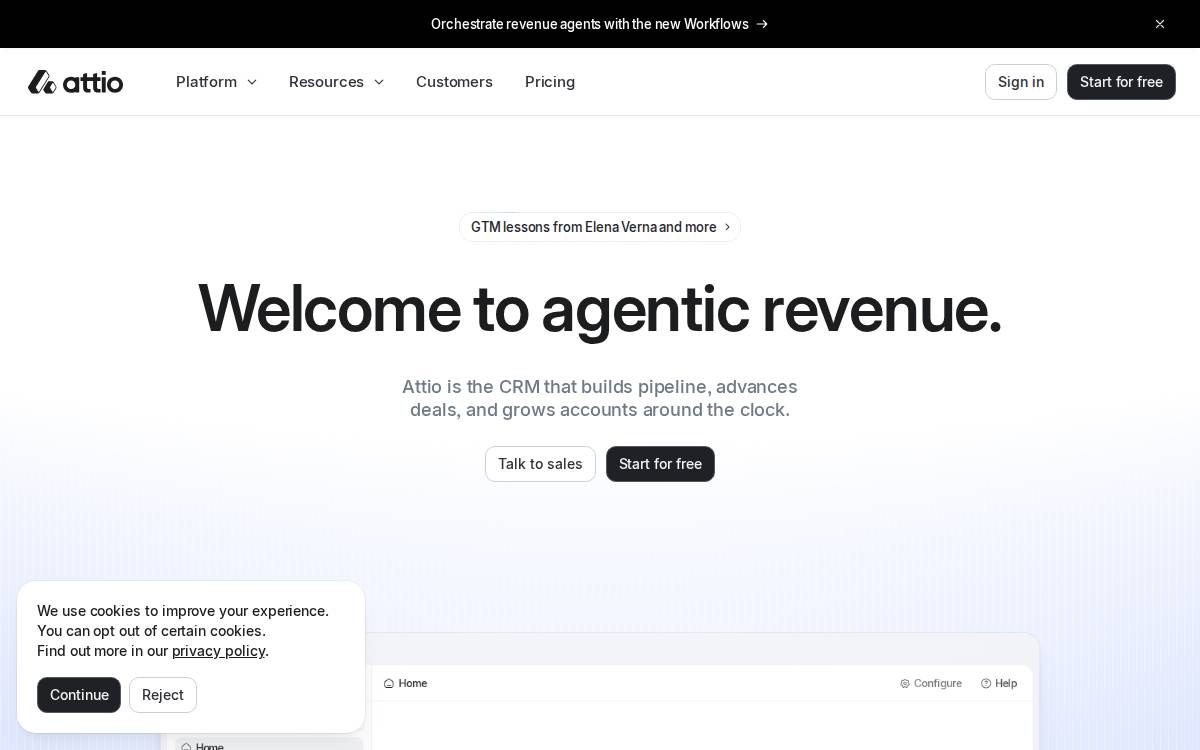
Task: Click the Configure gear icon in preview
Action: tap(905, 684)
